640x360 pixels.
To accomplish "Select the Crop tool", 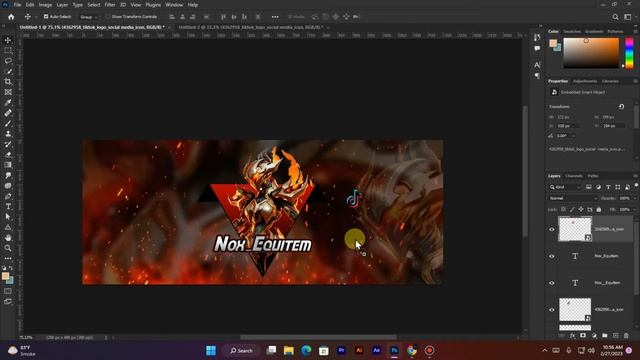I will 8,82.
